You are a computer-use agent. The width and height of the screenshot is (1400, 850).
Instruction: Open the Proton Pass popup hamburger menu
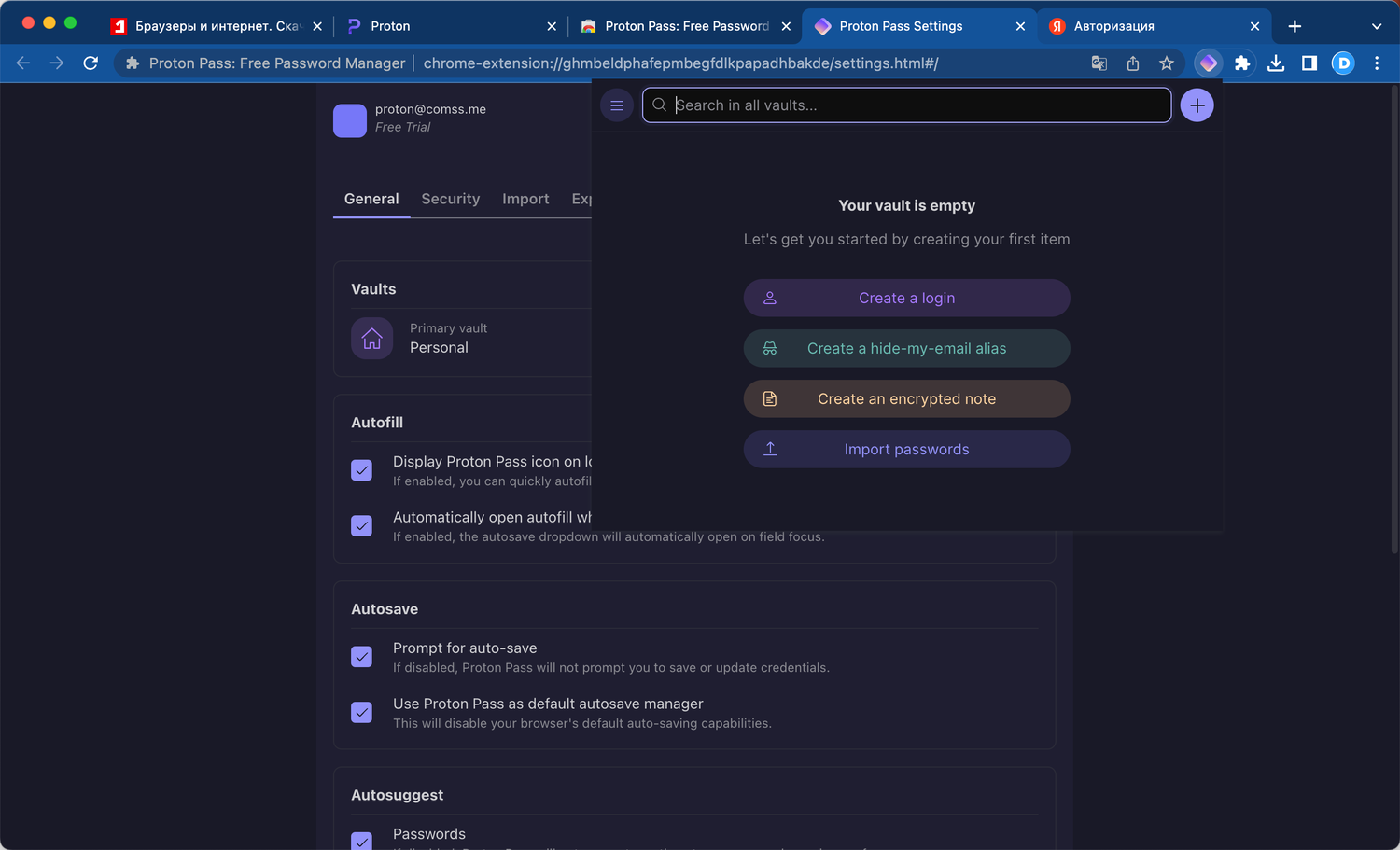[617, 105]
